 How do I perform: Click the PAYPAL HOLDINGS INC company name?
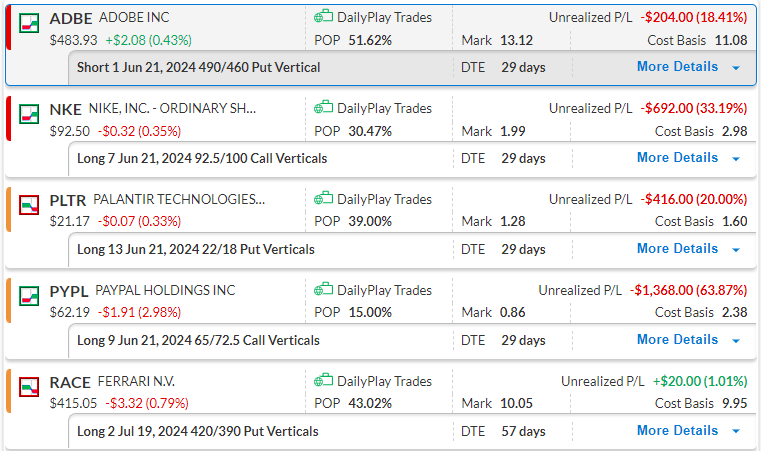click(x=165, y=290)
